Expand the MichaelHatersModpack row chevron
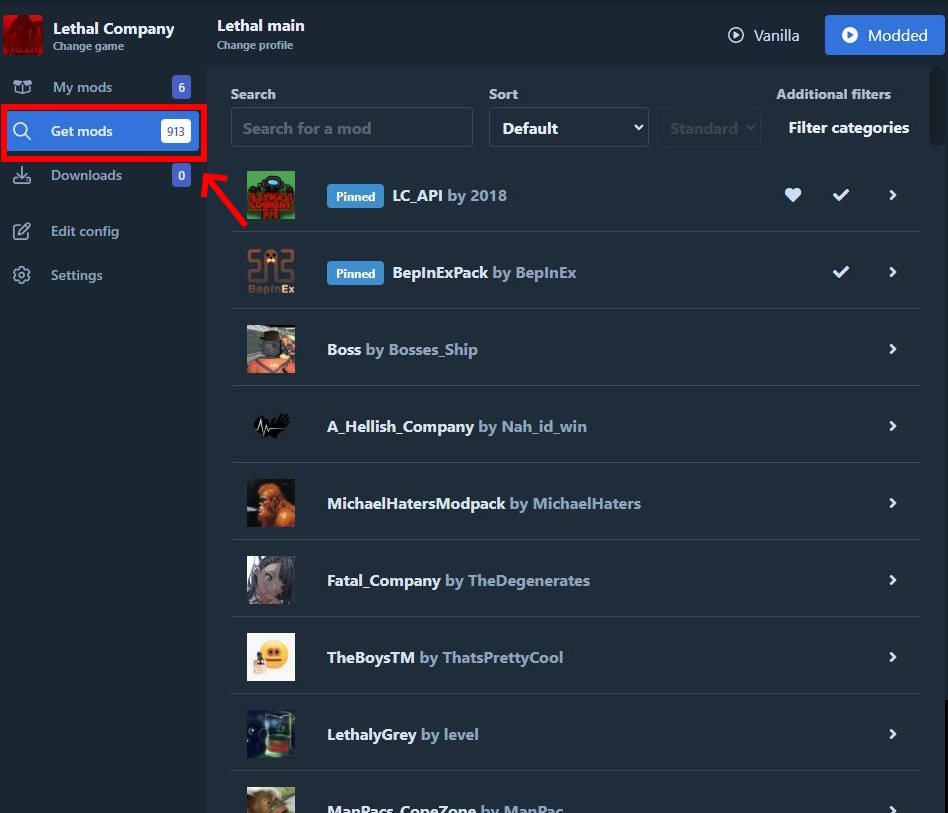Image resolution: width=948 pixels, height=813 pixels. (892, 503)
